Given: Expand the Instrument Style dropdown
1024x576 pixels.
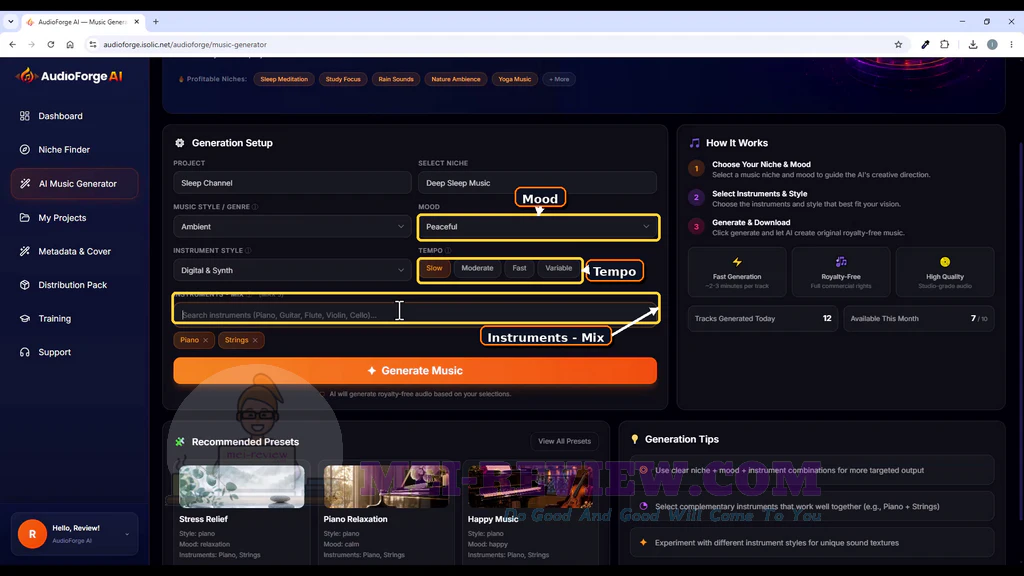Looking at the screenshot, I should pyautogui.click(x=292, y=270).
